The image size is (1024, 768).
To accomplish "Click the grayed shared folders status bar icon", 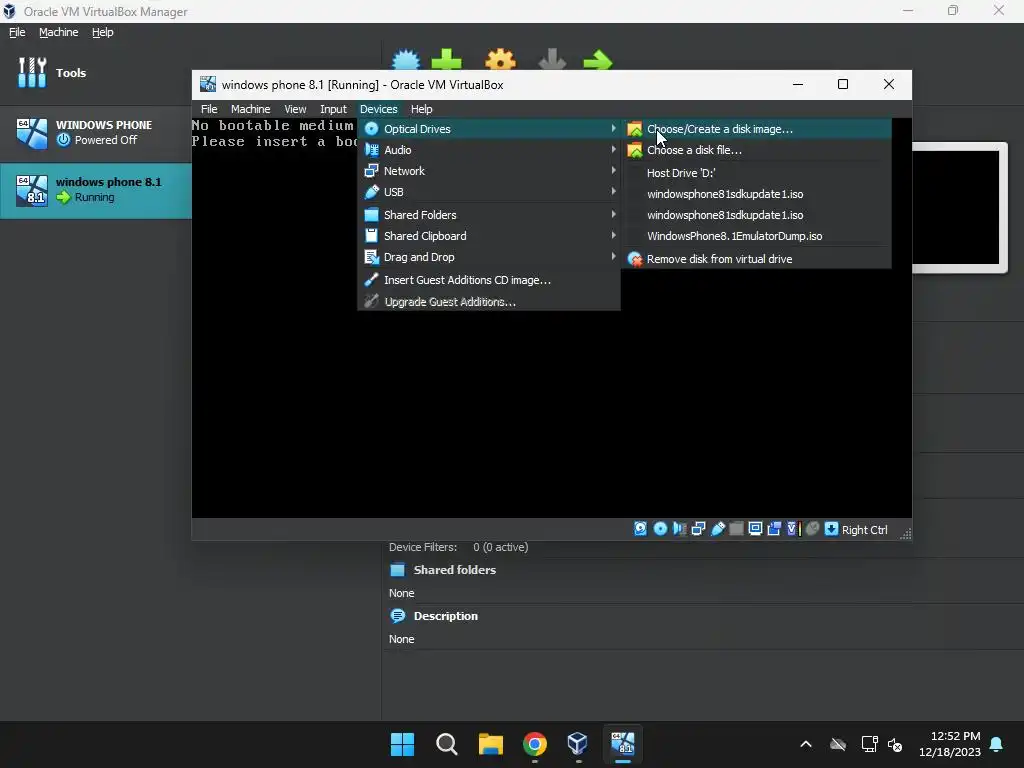I will (737, 529).
